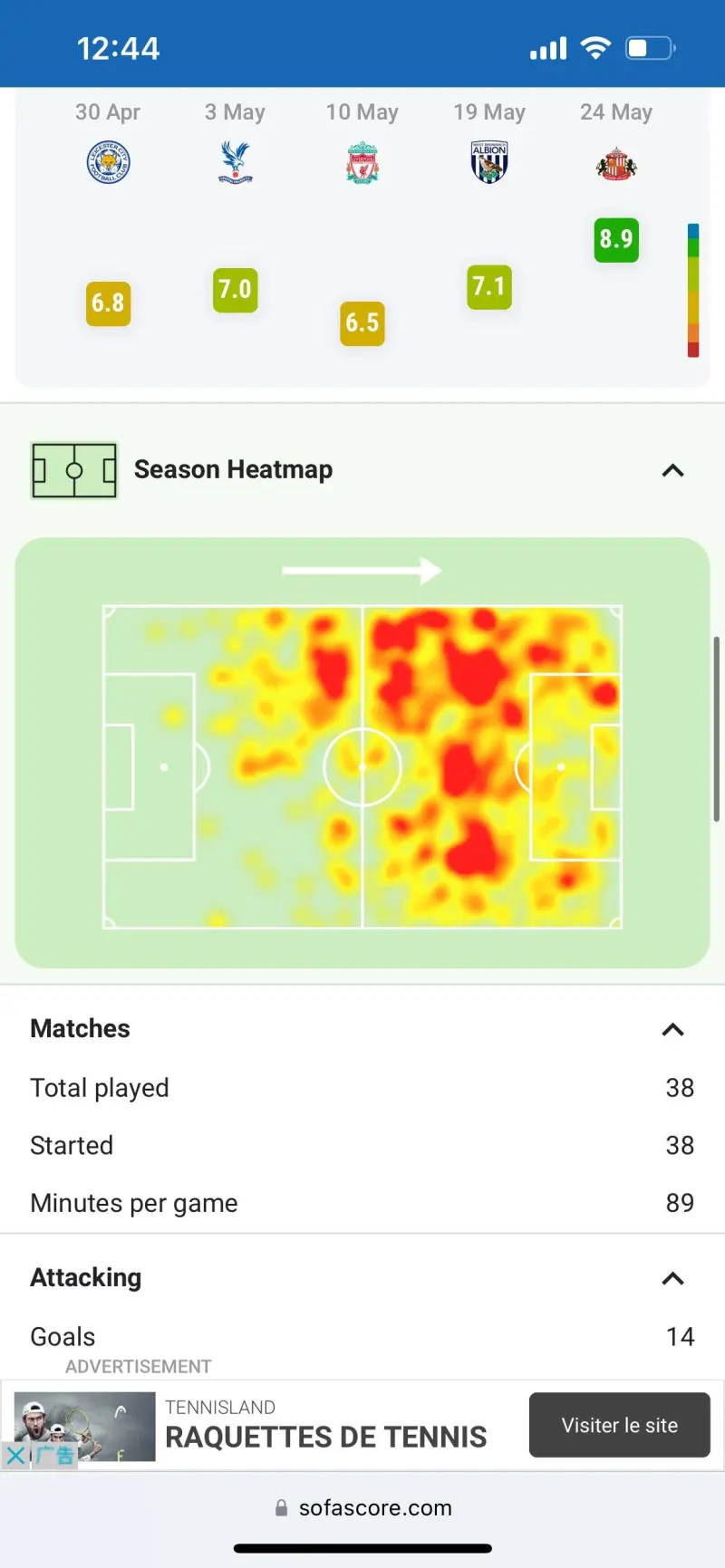725x1568 pixels.
Task: Tap the Crystal Palace crest
Action: coord(235,163)
